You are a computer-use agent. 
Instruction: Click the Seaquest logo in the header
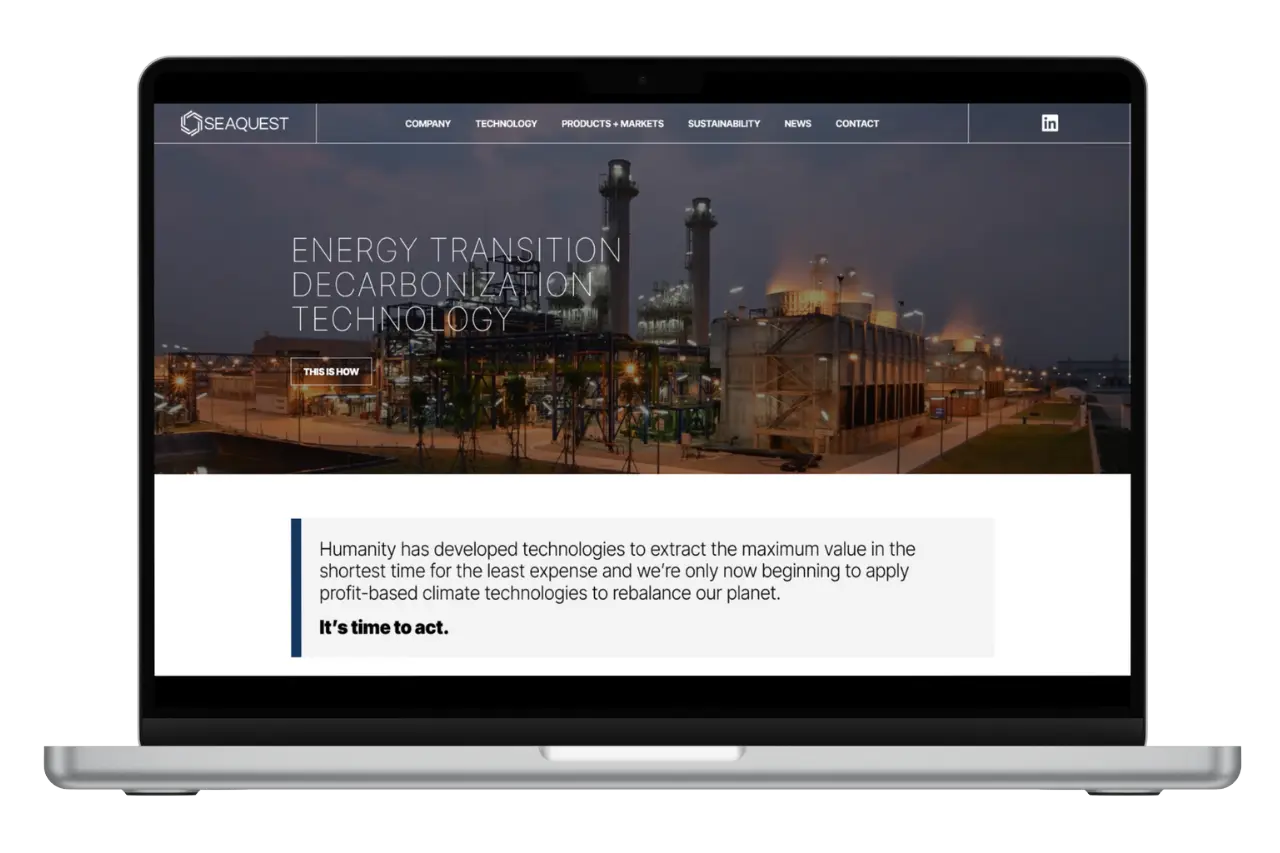pyautogui.click(x=234, y=123)
